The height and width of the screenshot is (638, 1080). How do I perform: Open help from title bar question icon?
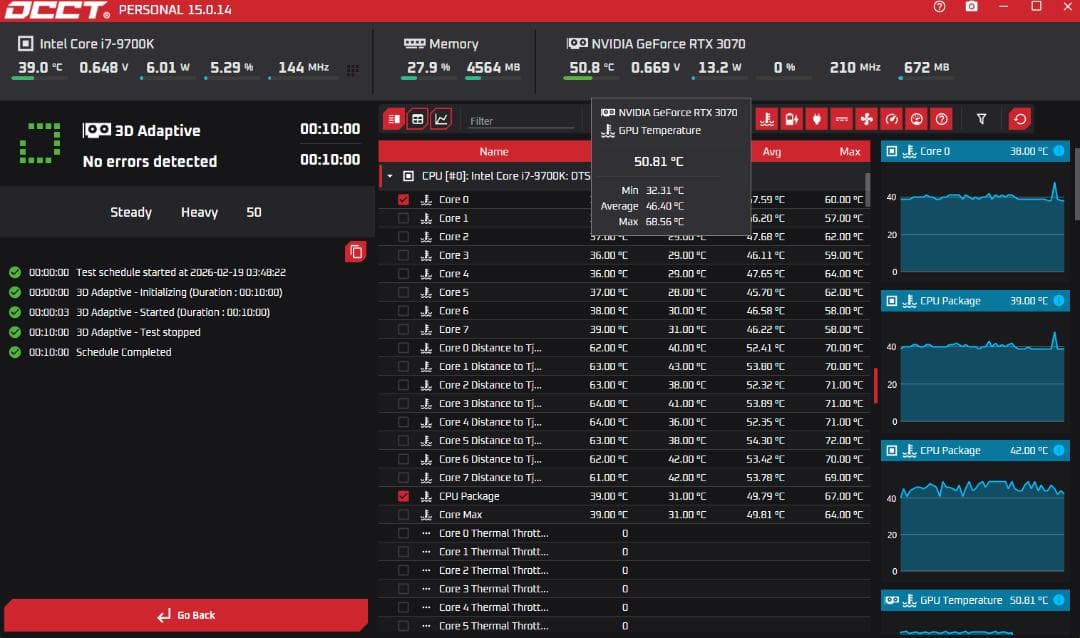click(x=939, y=7)
